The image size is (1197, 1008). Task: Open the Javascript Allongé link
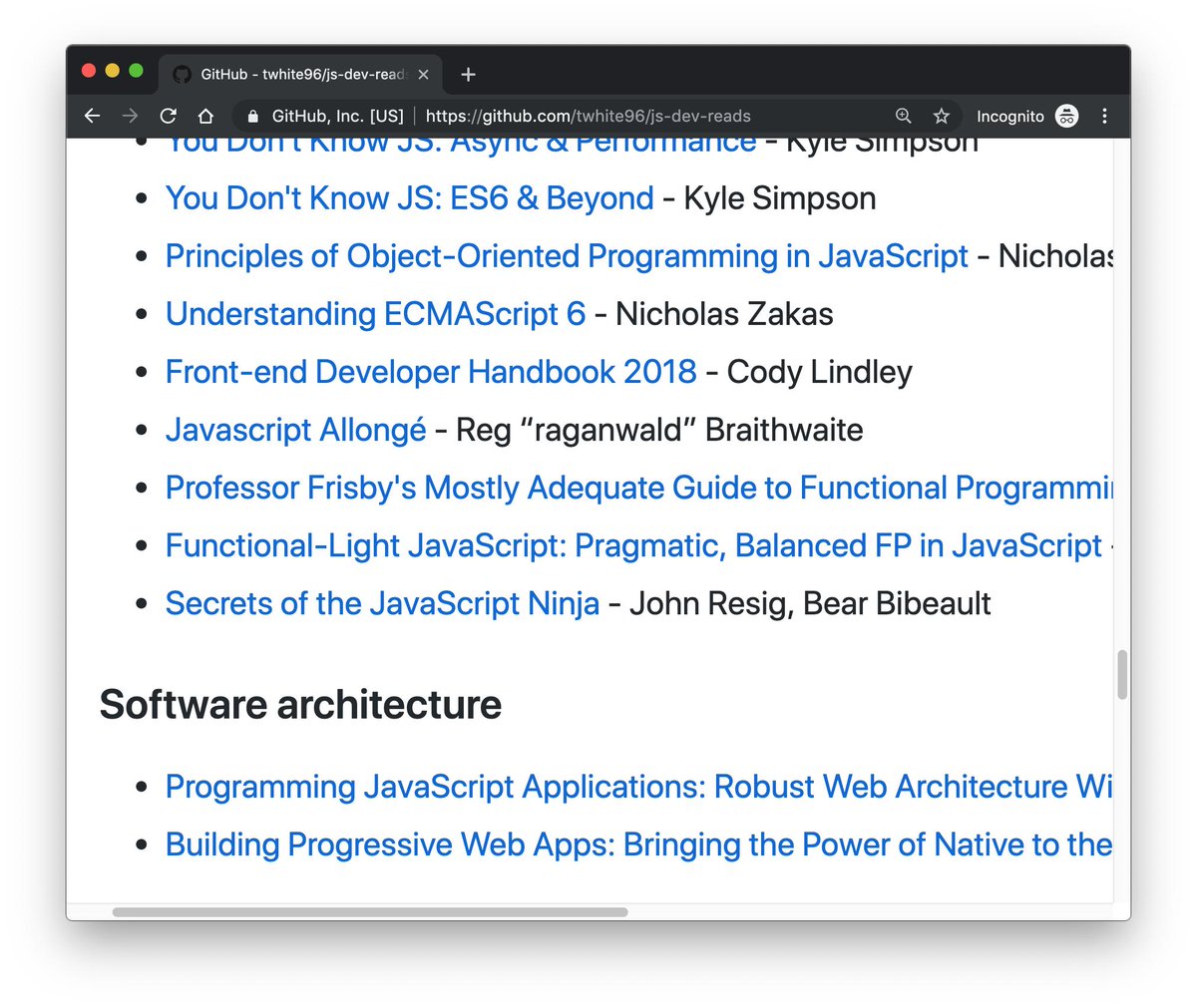(296, 430)
